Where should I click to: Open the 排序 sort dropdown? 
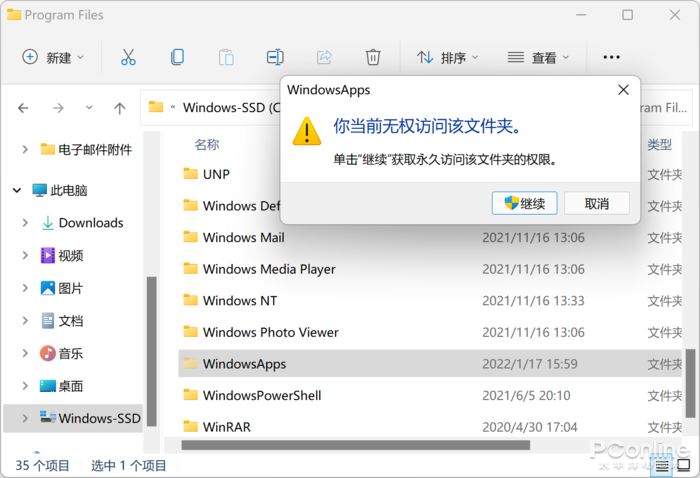[x=447, y=57]
